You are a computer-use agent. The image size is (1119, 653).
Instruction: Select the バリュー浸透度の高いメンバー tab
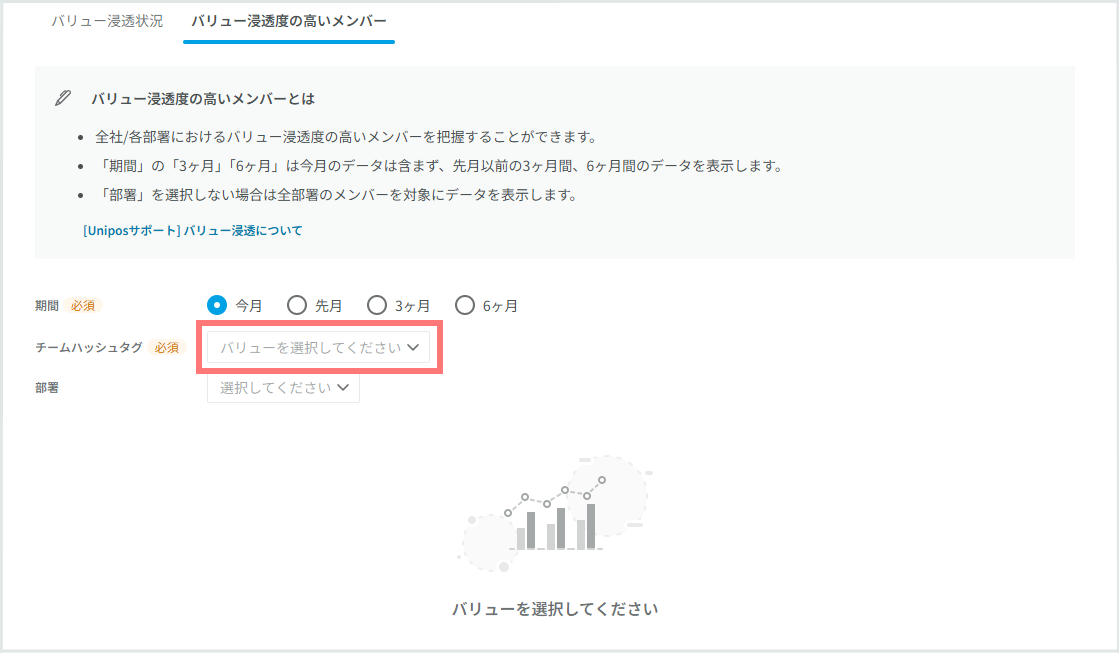pos(288,21)
